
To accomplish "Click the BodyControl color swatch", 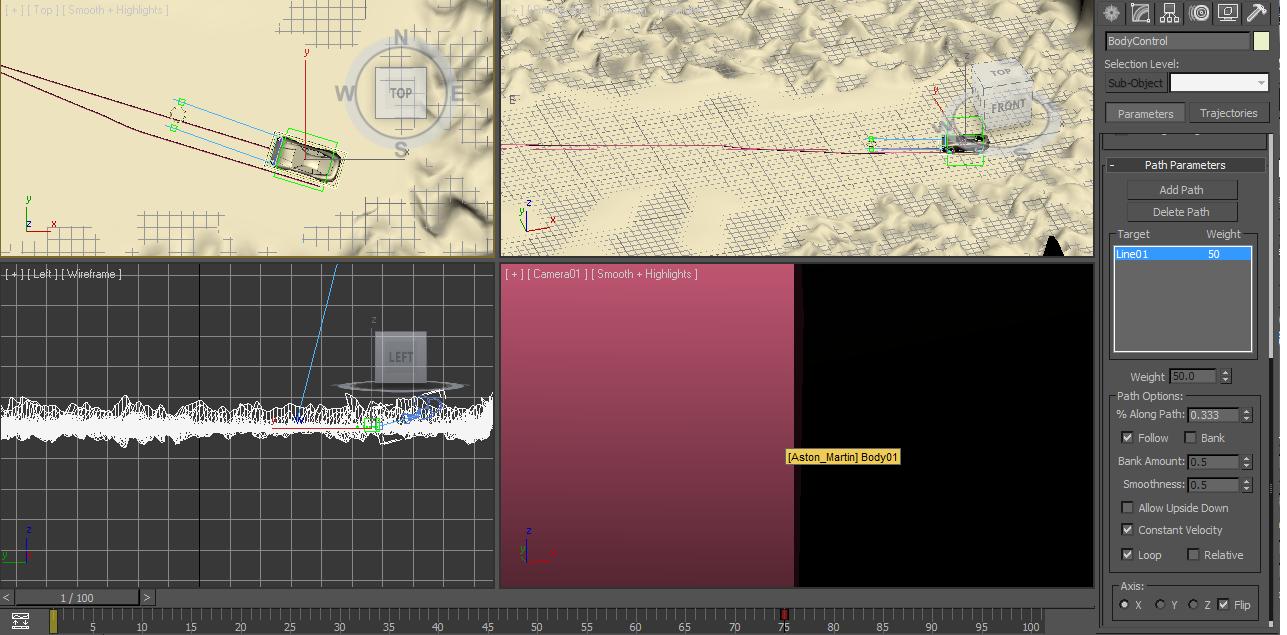I will click(x=1262, y=41).
